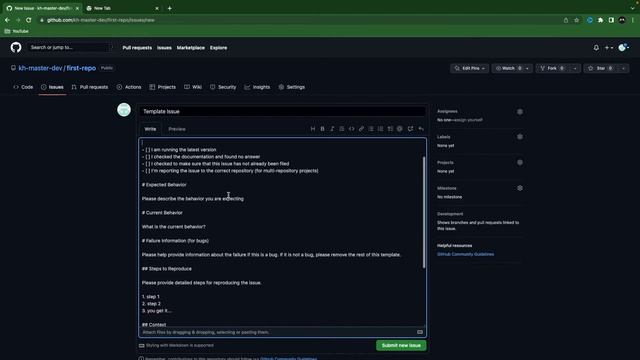Open a new browser tab with plus
The height and width of the screenshot is (360, 640).
169,8
